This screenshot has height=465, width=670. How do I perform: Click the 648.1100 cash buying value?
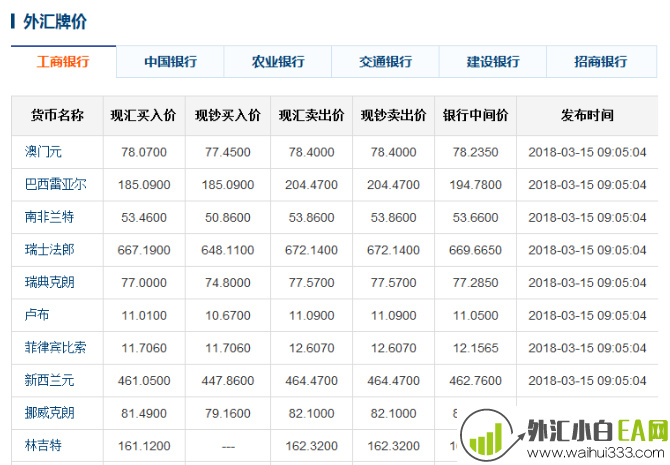pyautogui.click(x=228, y=250)
